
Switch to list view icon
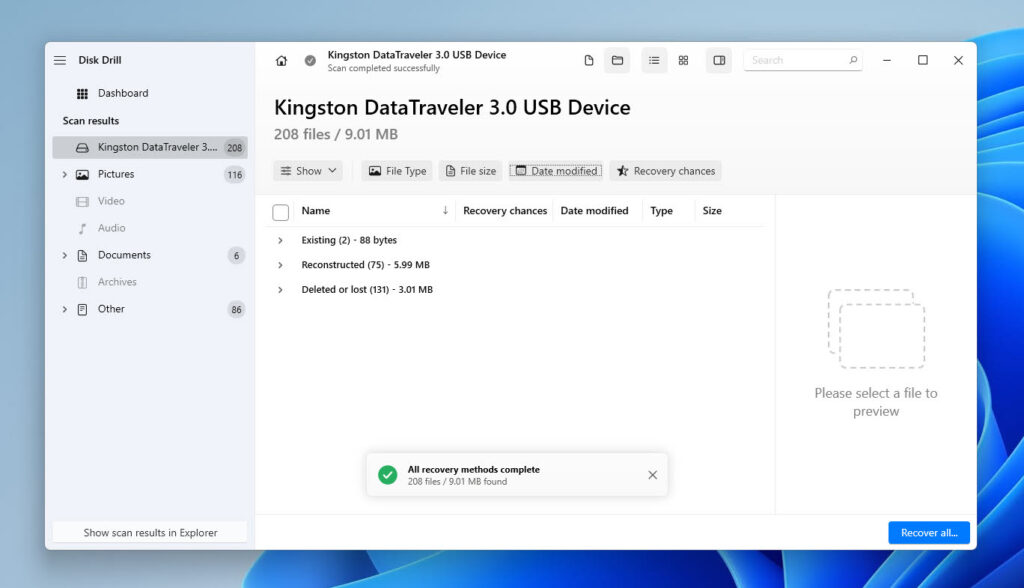(x=654, y=60)
